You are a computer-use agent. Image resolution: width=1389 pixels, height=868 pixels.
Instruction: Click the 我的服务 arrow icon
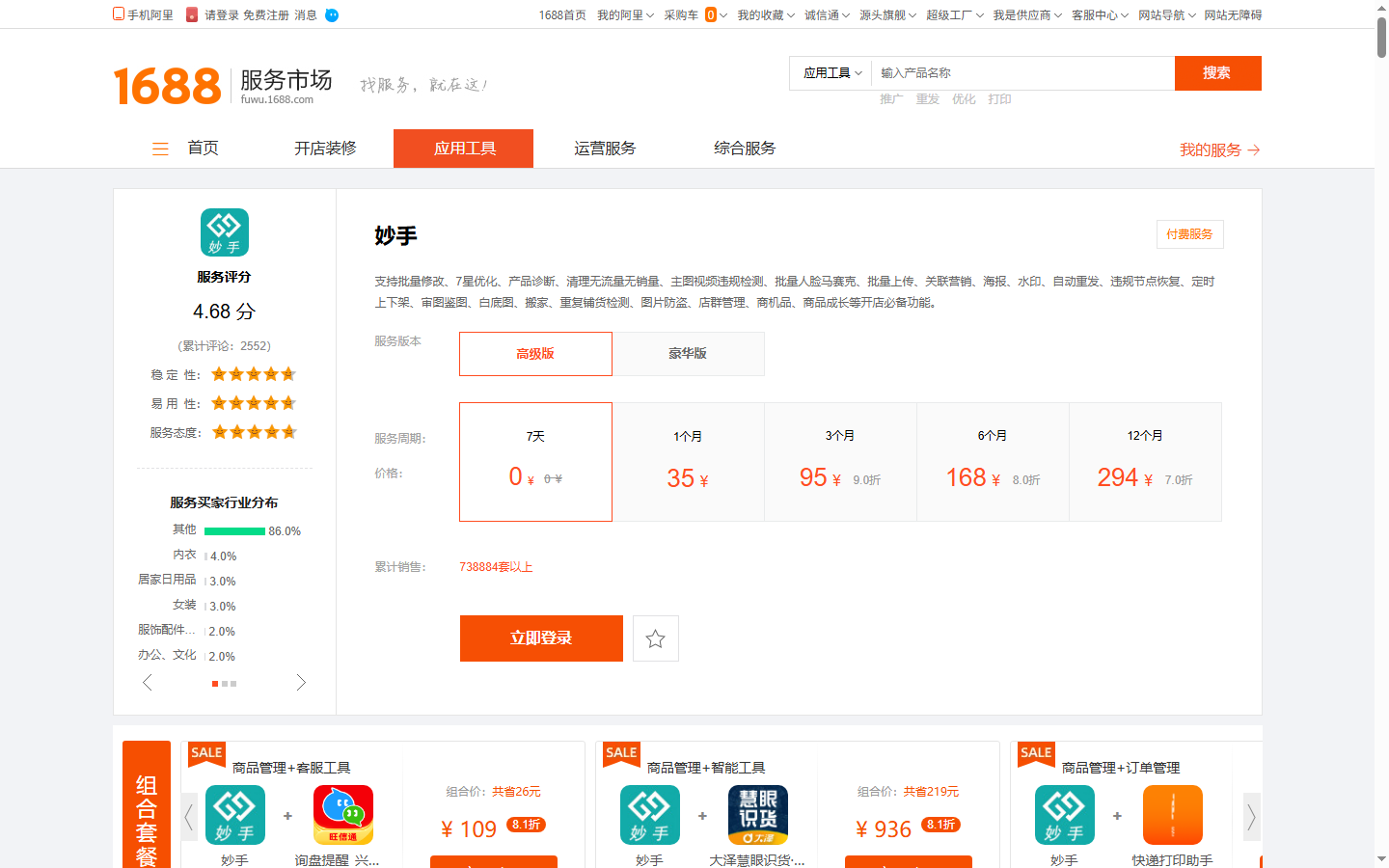tap(1254, 150)
